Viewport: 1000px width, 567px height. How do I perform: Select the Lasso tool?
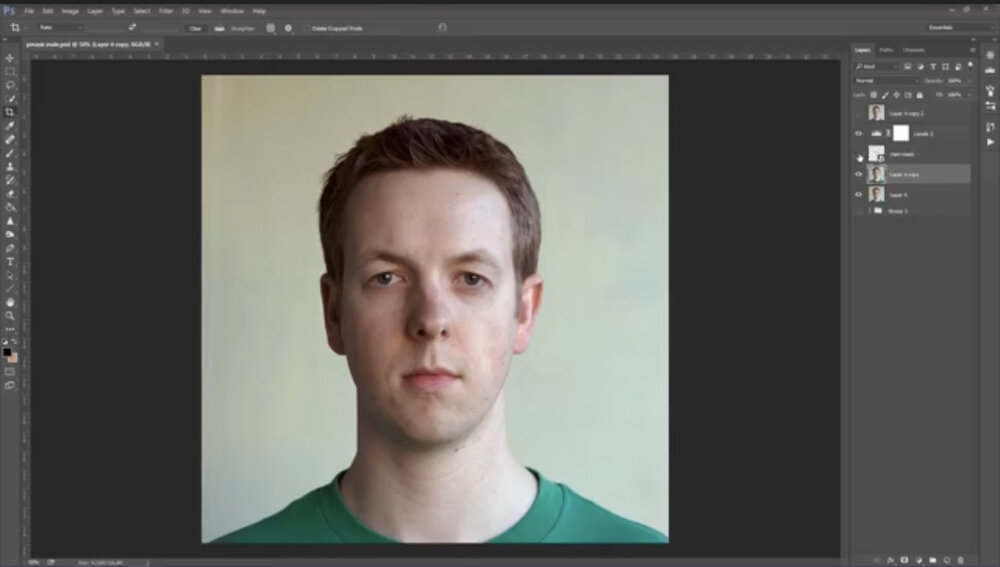(10, 85)
